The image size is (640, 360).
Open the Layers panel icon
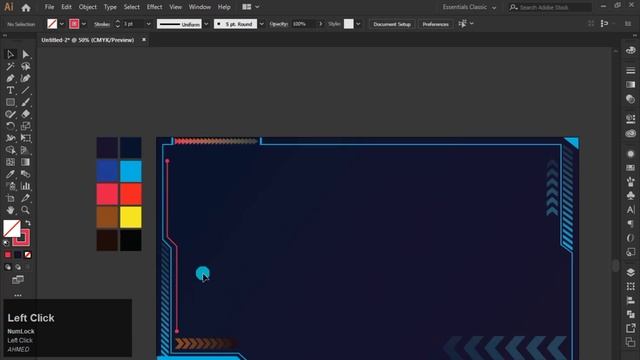point(631,272)
